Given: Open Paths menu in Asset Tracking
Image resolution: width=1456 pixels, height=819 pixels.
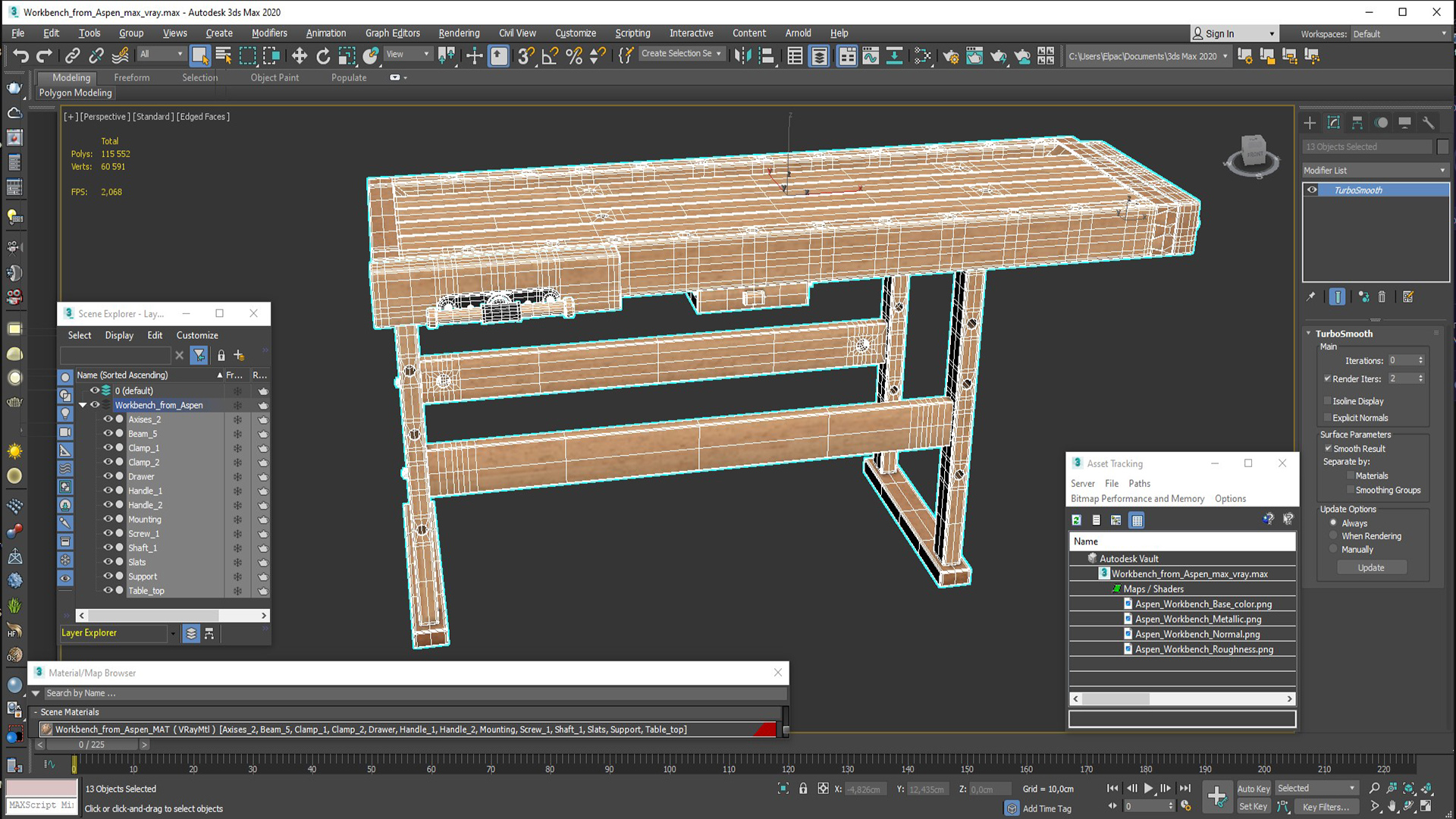Looking at the screenshot, I should [1139, 484].
